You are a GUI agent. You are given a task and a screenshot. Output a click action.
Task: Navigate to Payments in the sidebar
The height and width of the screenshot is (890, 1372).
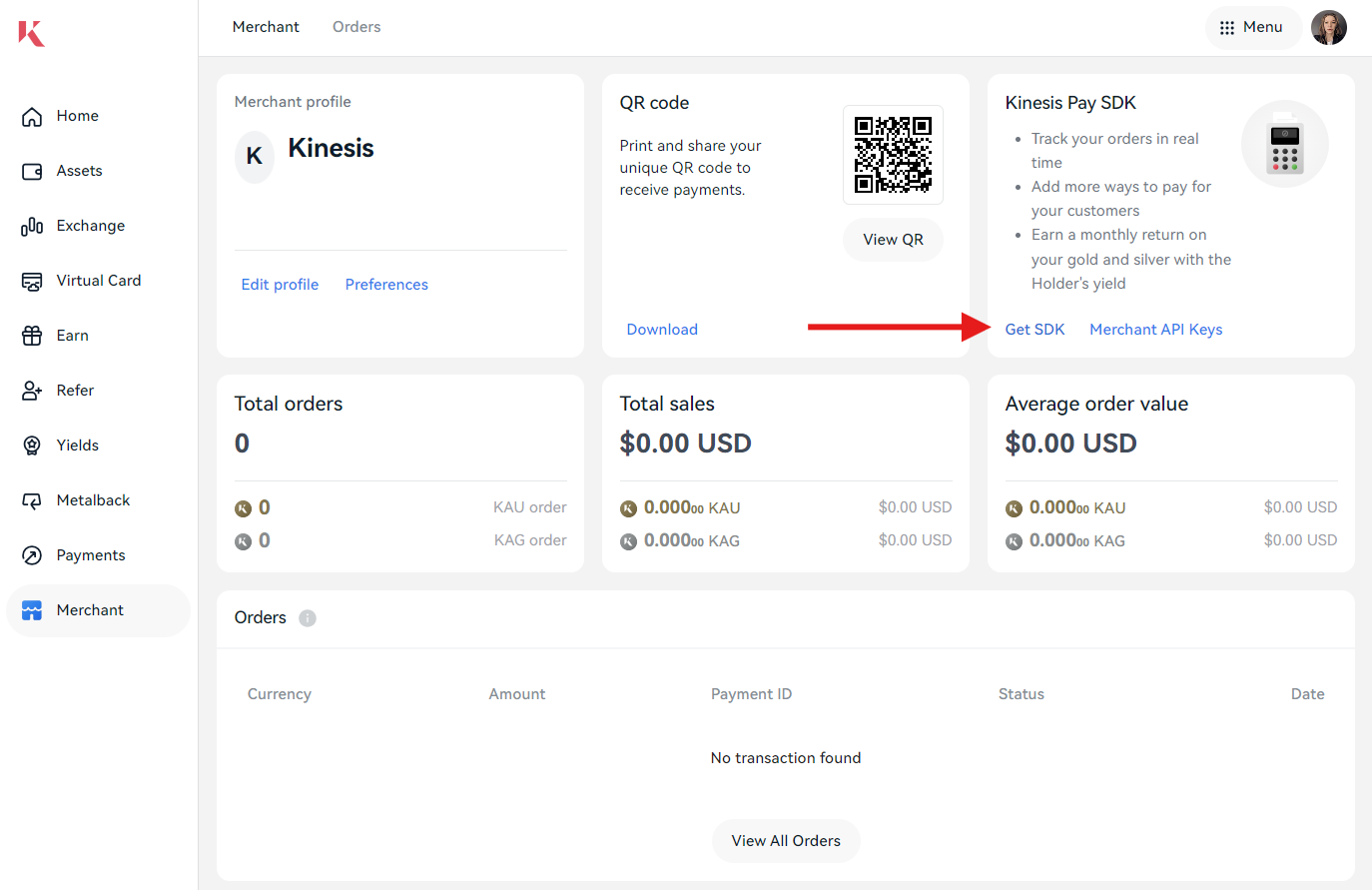coord(98,555)
